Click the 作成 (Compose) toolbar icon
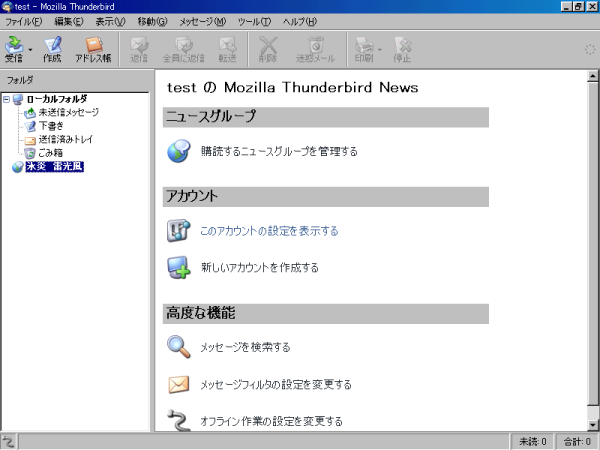Image resolution: width=600 pixels, height=450 pixels. (52, 49)
